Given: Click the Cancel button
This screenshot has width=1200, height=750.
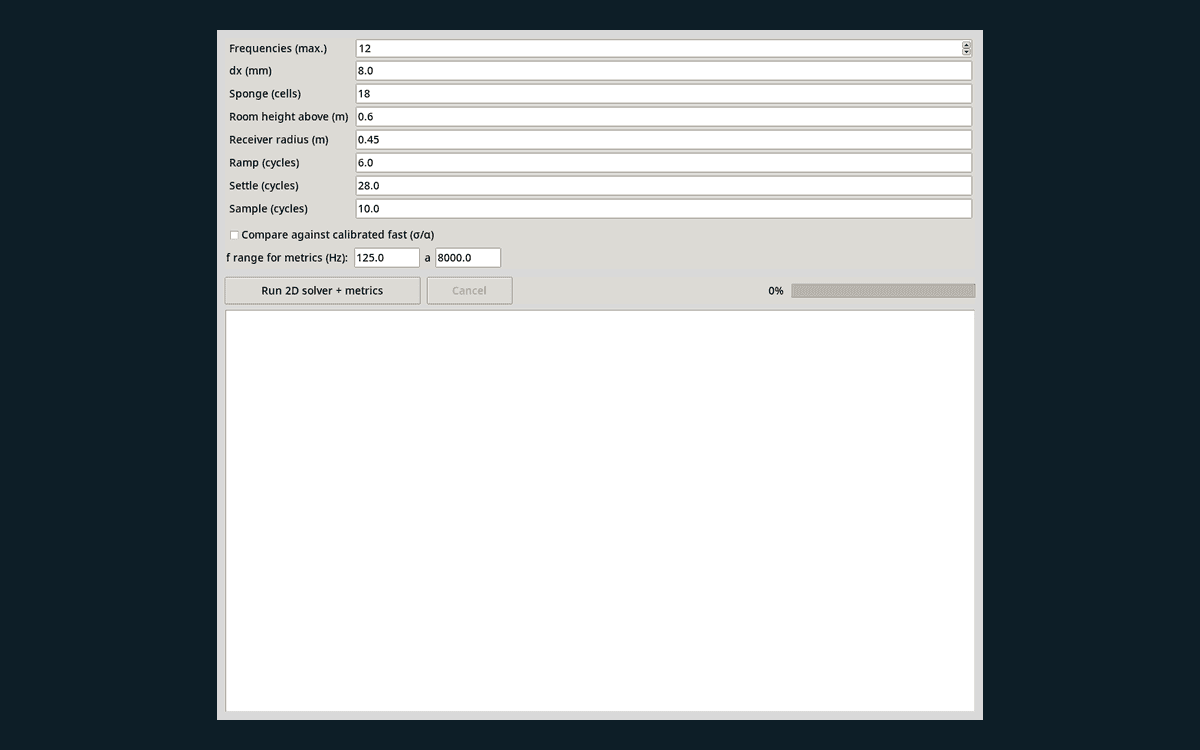Looking at the screenshot, I should tap(469, 291).
